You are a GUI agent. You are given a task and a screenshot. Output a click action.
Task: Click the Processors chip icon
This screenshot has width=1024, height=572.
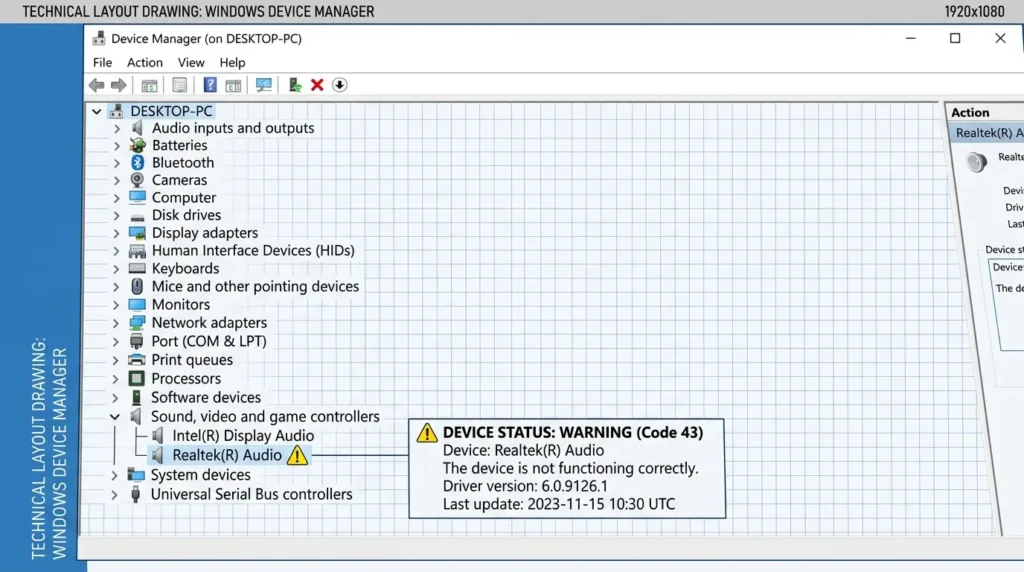[136, 378]
